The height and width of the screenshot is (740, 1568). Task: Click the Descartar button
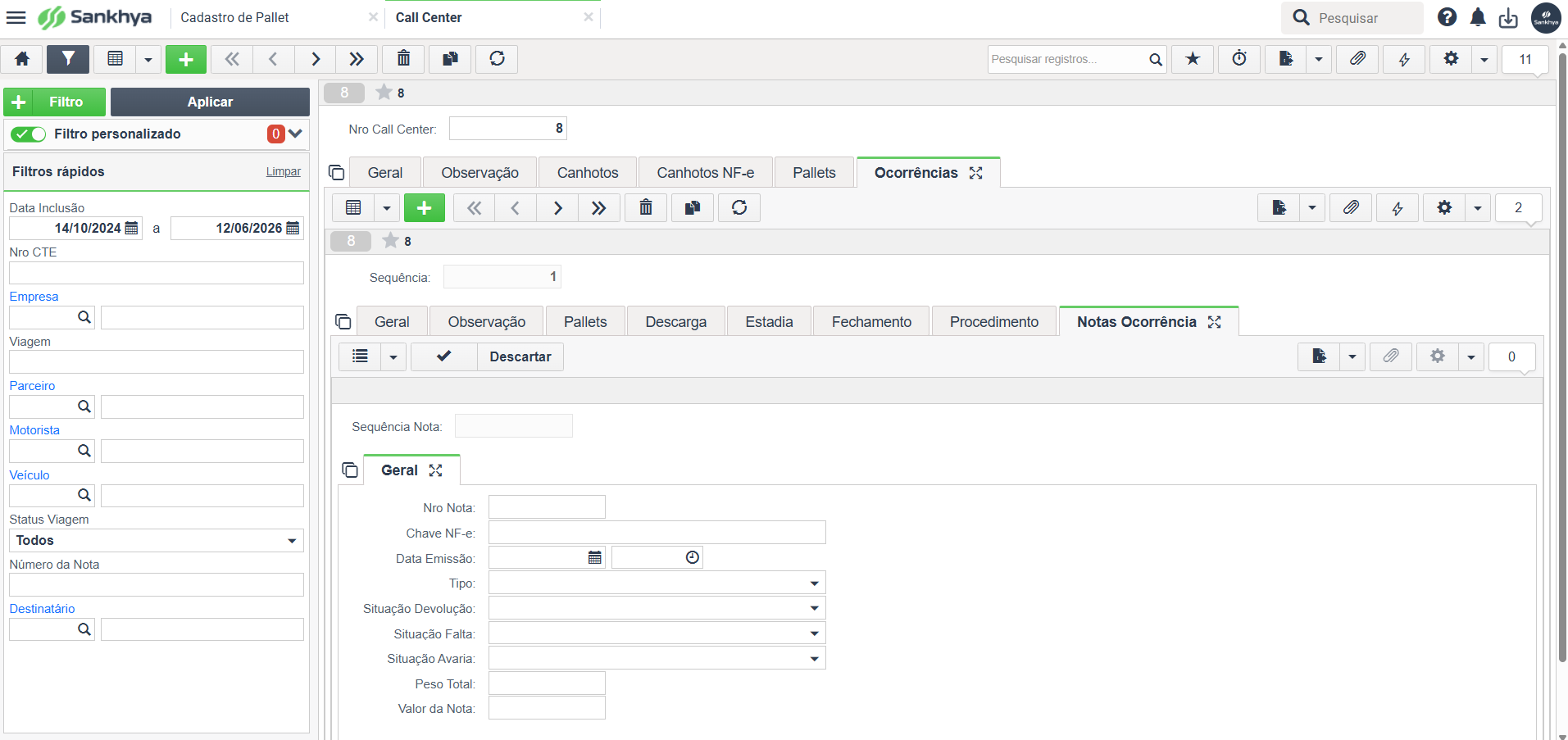tap(520, 356)
